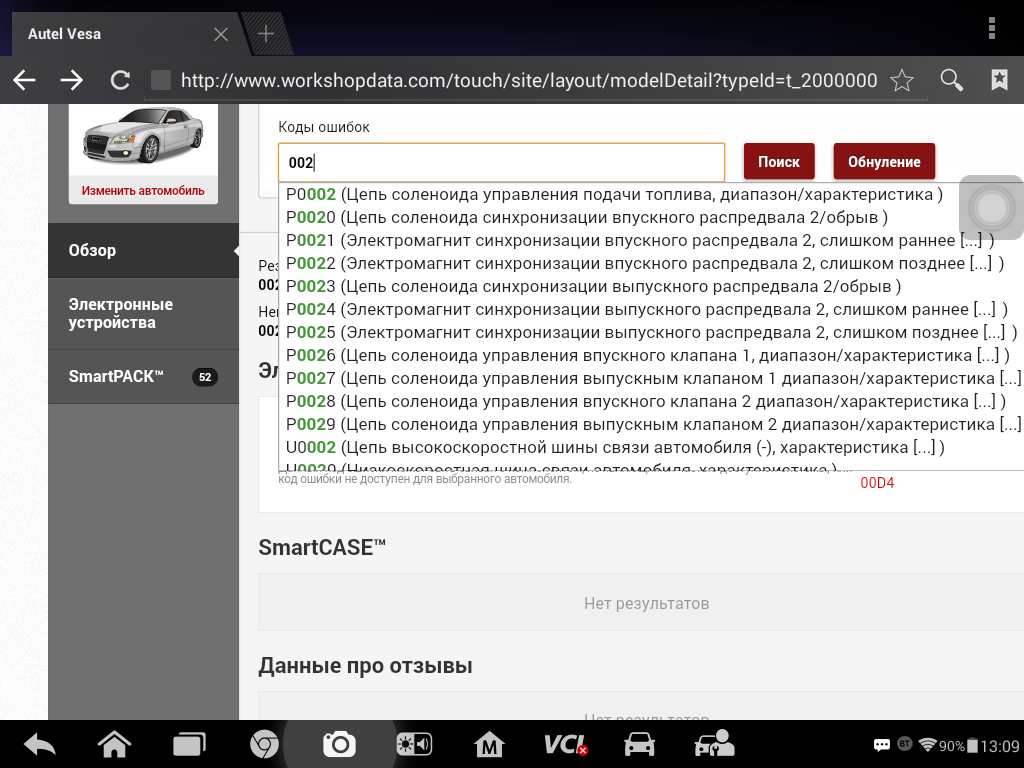Open the Обзор sidebar section

pos(144,250)
